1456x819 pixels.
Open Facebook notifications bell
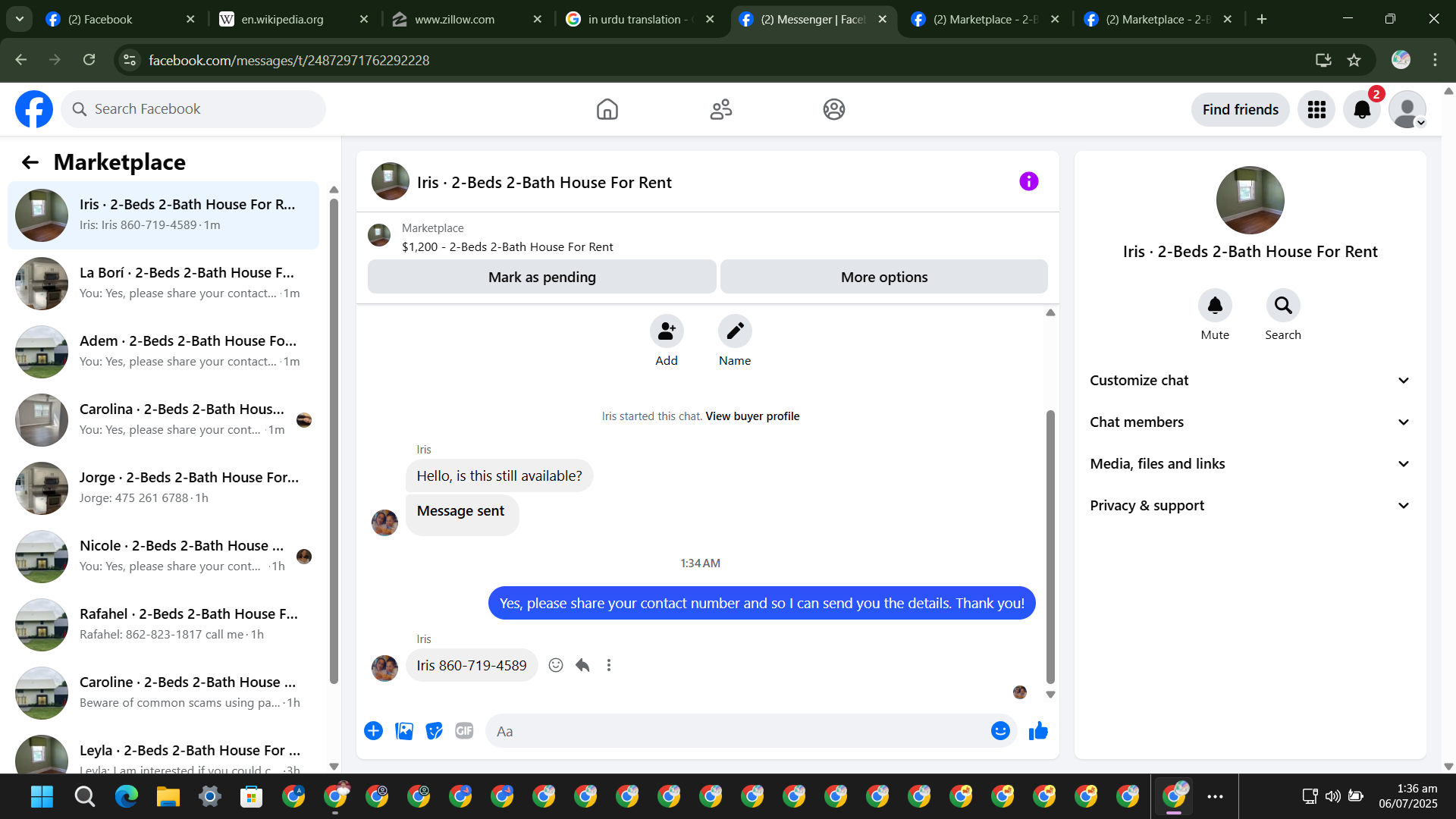pyautogui.click(x=1362, y=110)
